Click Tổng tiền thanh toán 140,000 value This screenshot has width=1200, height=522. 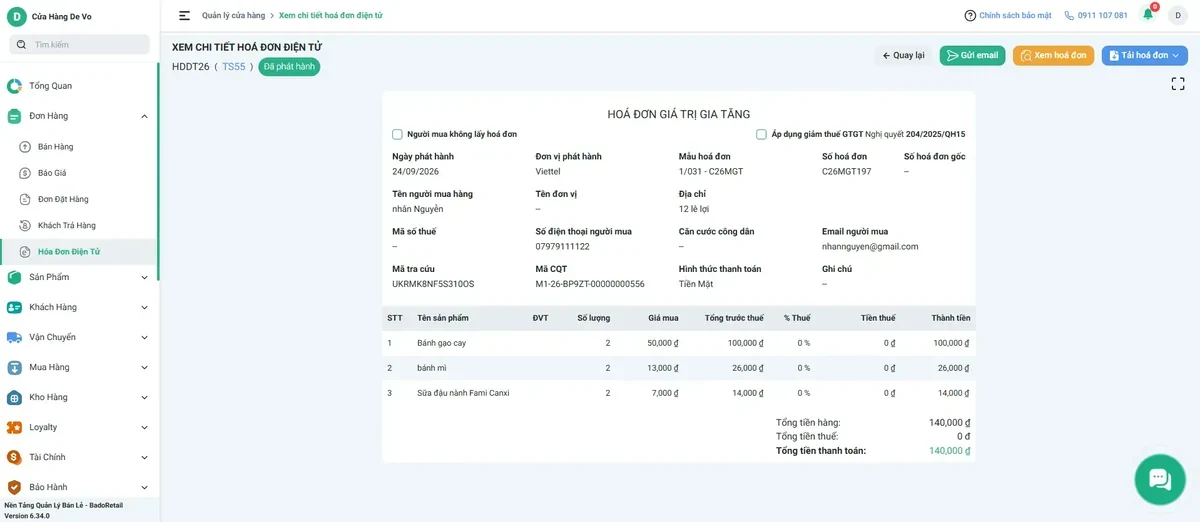click(949, 451)
